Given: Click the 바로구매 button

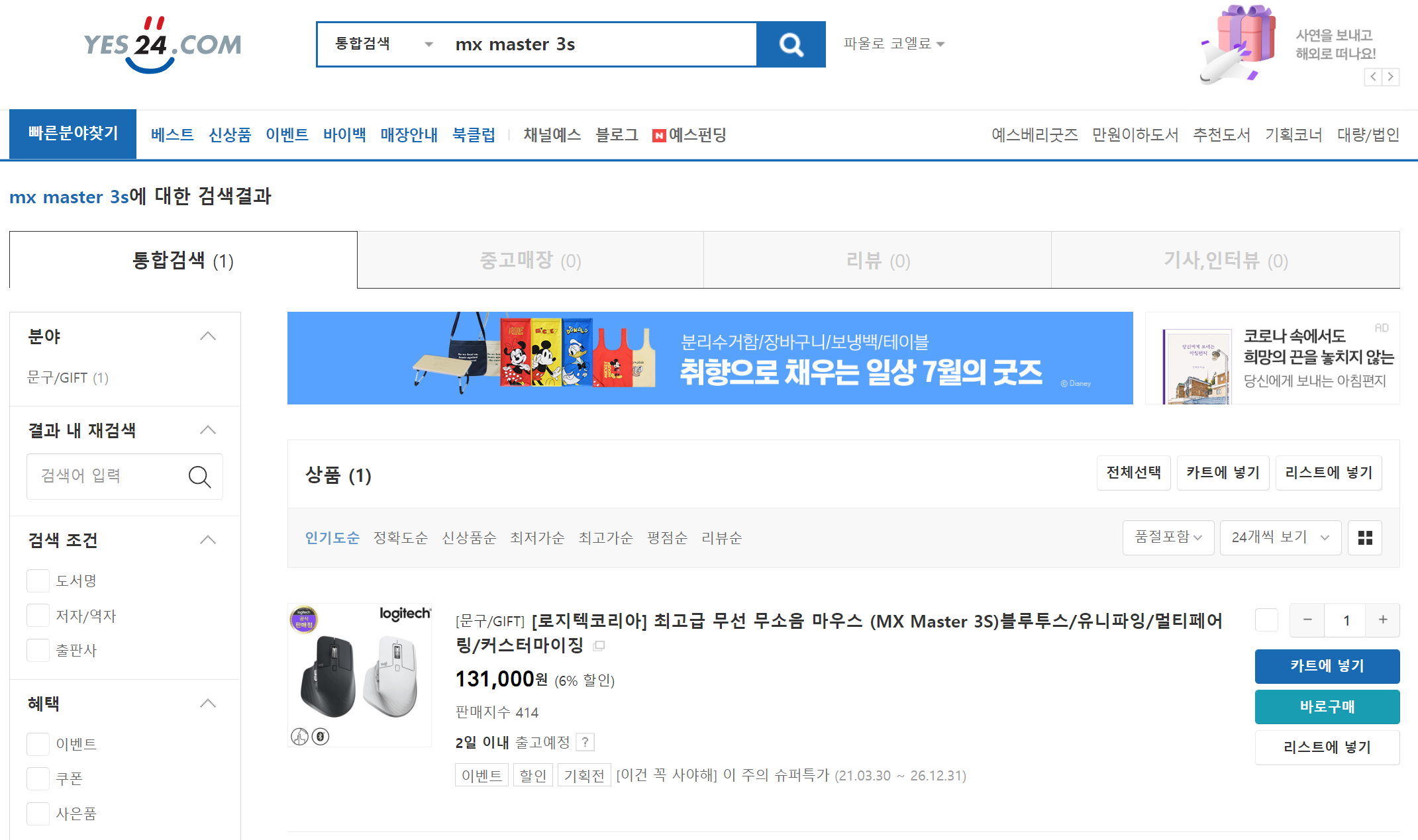Looking at the screenshot, I should coord(1327,706).
